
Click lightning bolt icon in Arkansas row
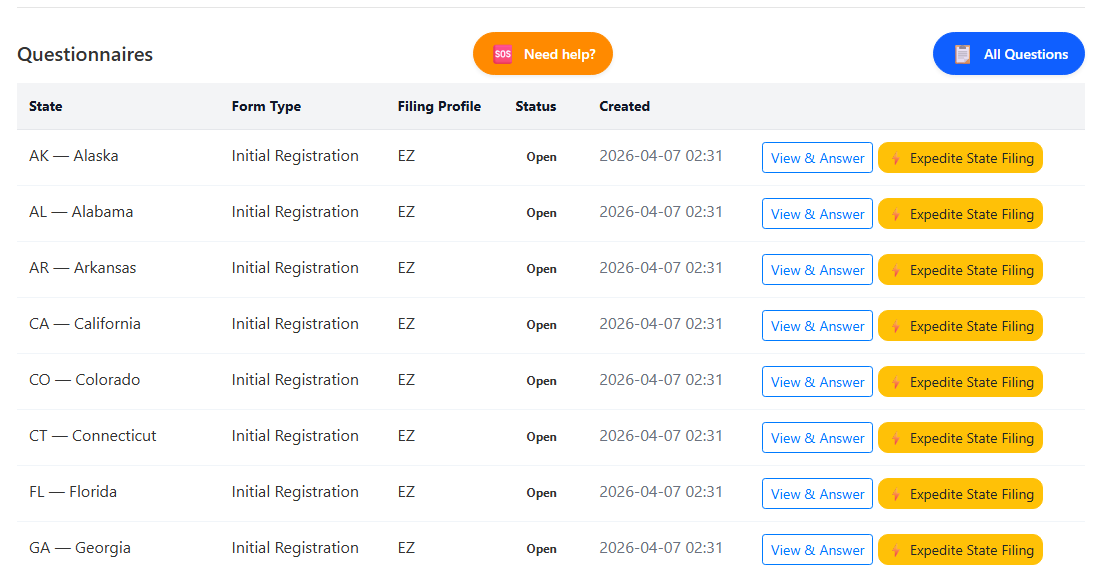pos(896,271)
